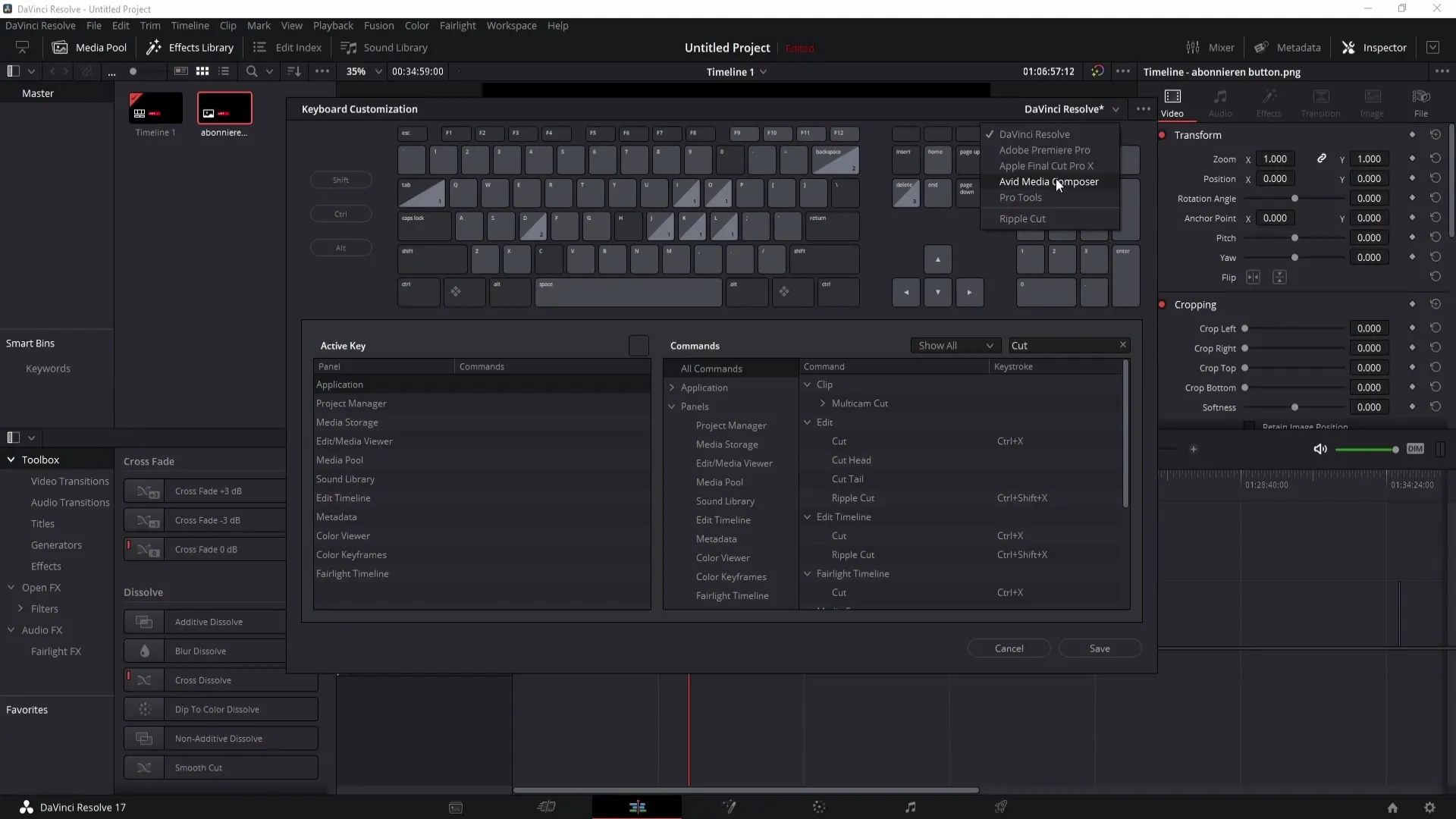Image resolution: width=1456 pixels, height=819 pixels.
Task: Collapse Panels in commands tree
Action: (672, 406)
